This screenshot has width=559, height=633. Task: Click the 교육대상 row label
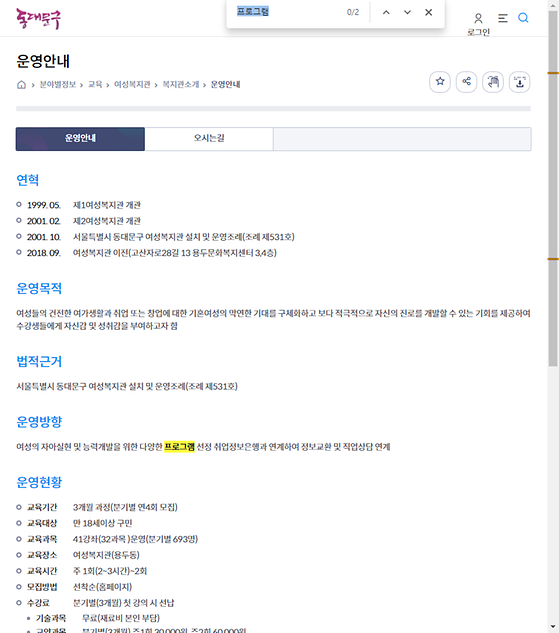[x=42, y=524]
